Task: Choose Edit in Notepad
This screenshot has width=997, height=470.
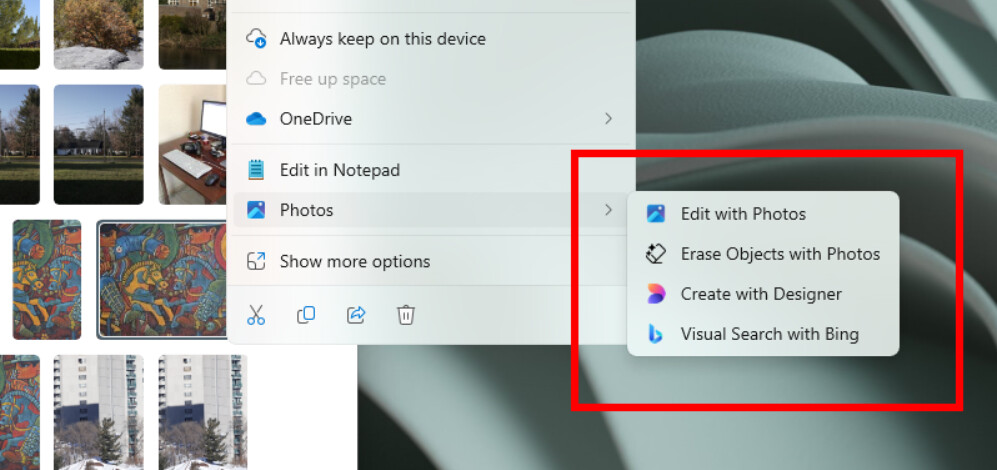Action: [431, 170]
